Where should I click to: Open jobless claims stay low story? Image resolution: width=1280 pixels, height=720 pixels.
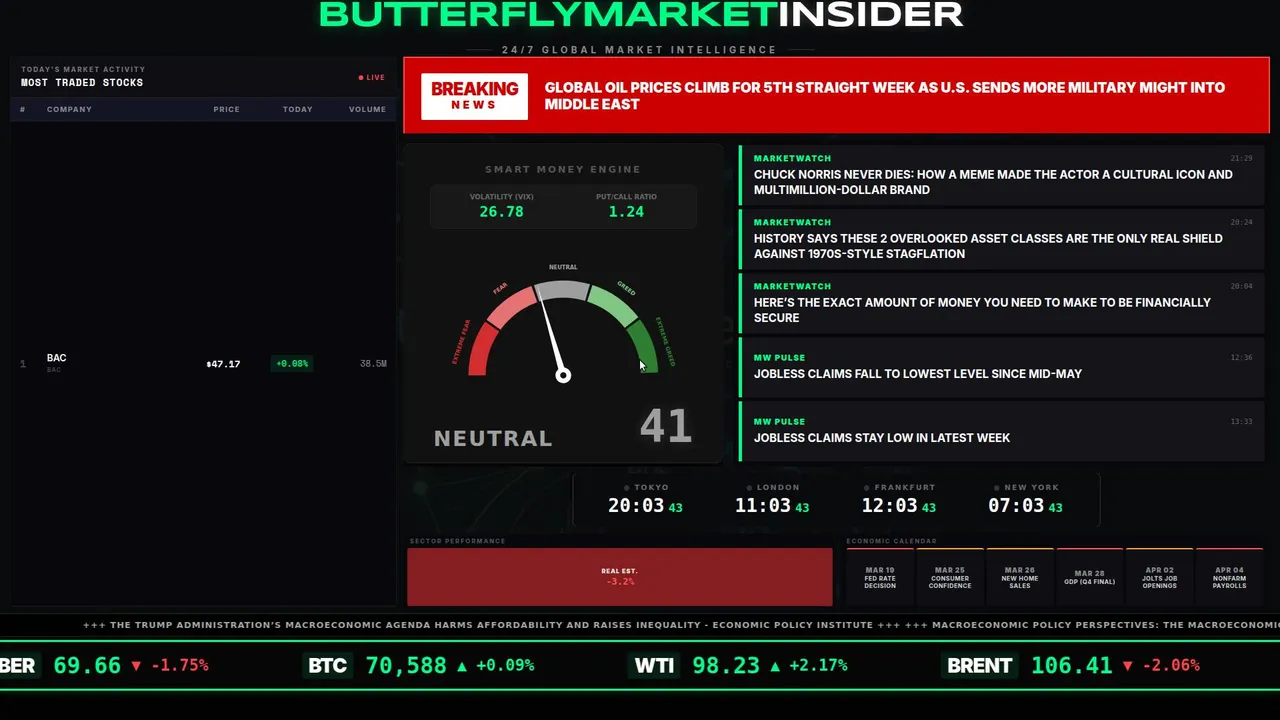click(x=1002, y=430)
